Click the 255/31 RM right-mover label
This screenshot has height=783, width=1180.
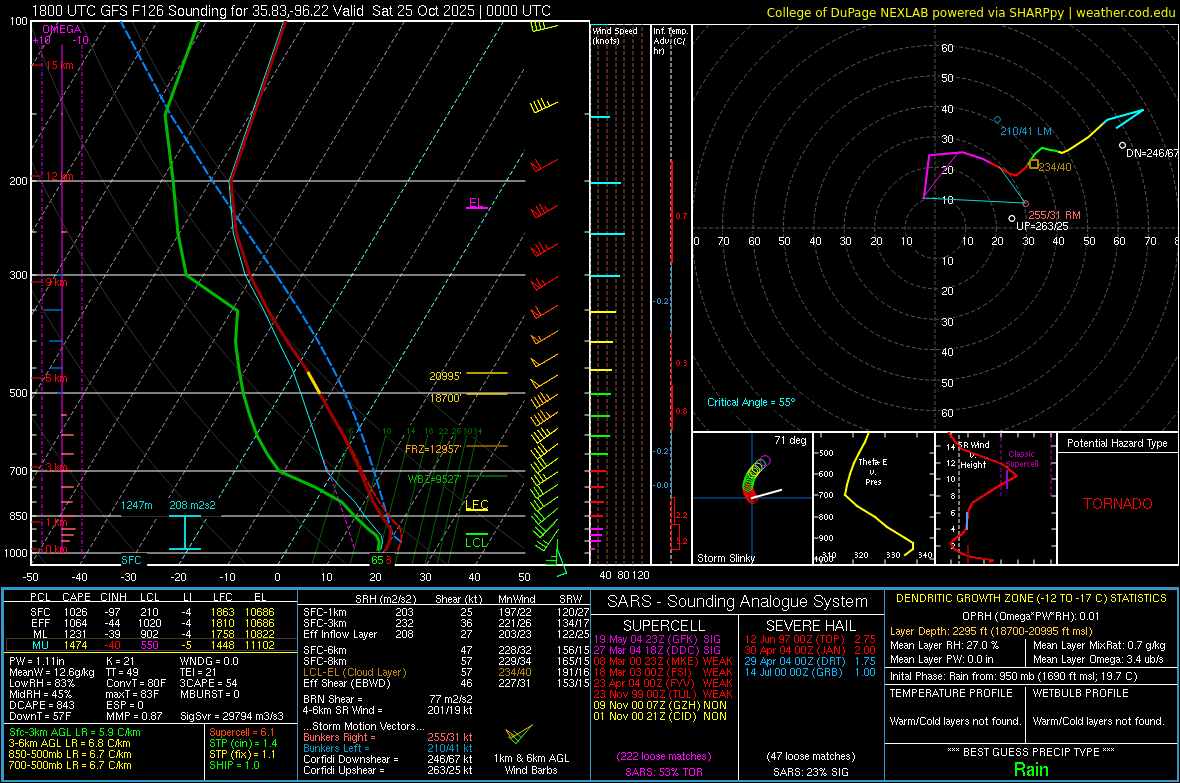pos(1054,215)
